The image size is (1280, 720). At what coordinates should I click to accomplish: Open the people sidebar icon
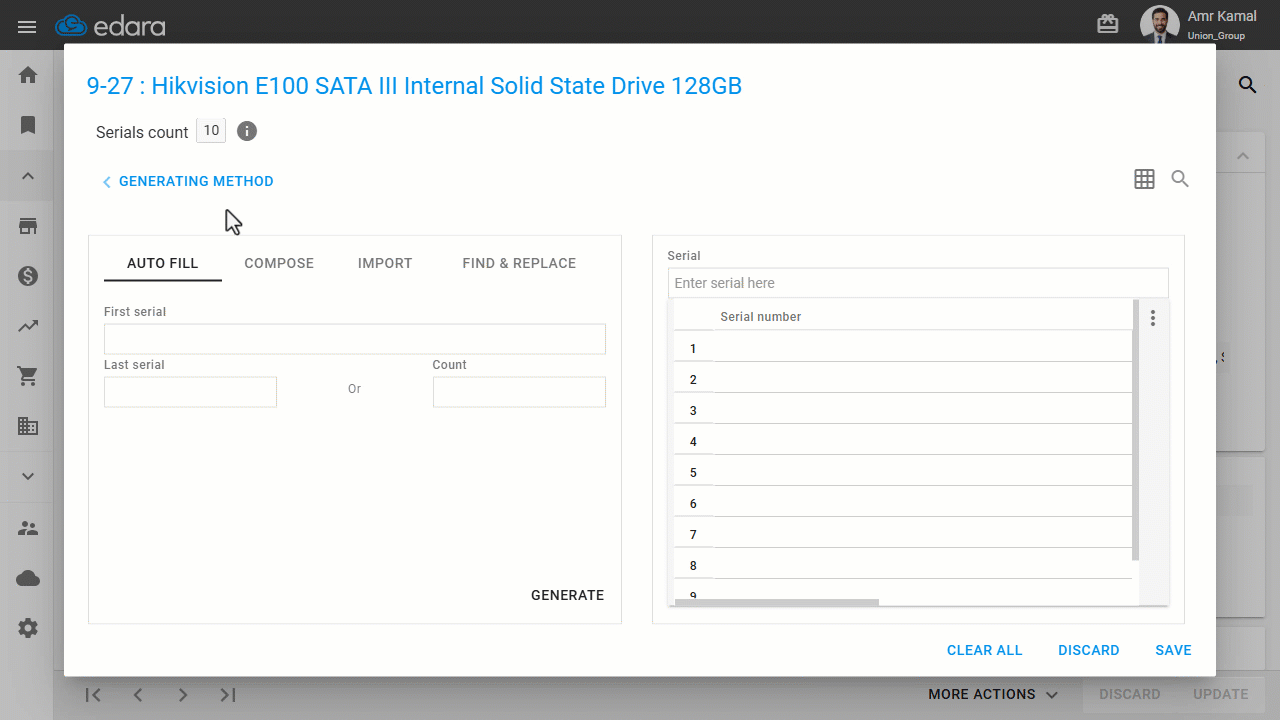(28, 528)
